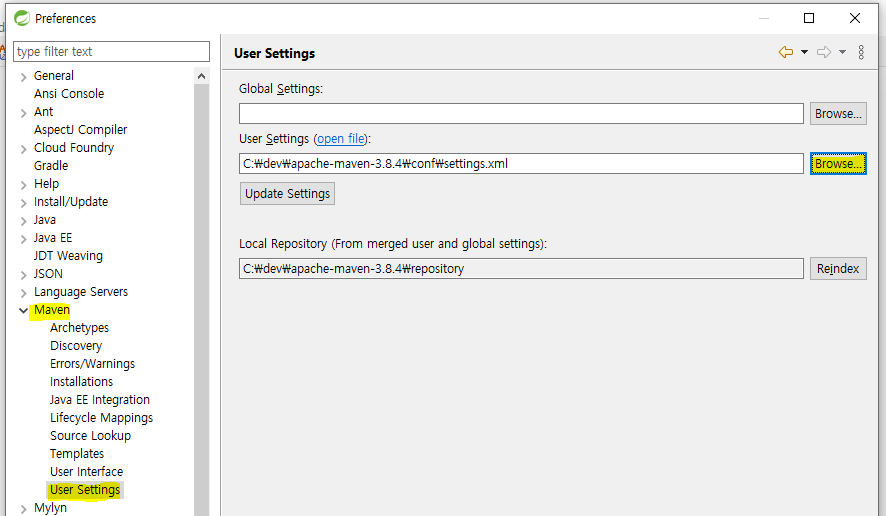Expand the General tree node

(23, 77)
